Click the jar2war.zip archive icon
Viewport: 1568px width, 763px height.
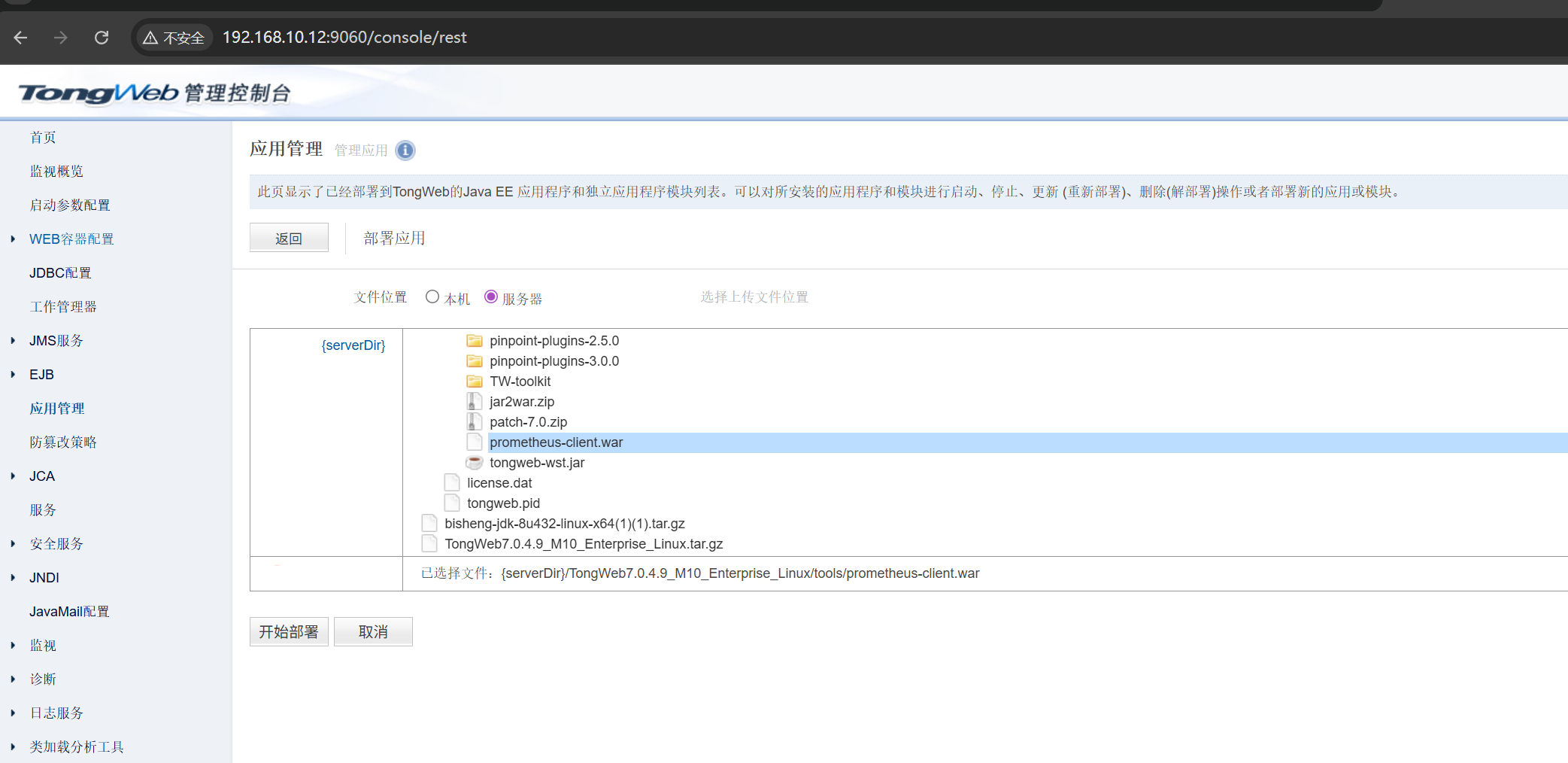coord(475,402)
